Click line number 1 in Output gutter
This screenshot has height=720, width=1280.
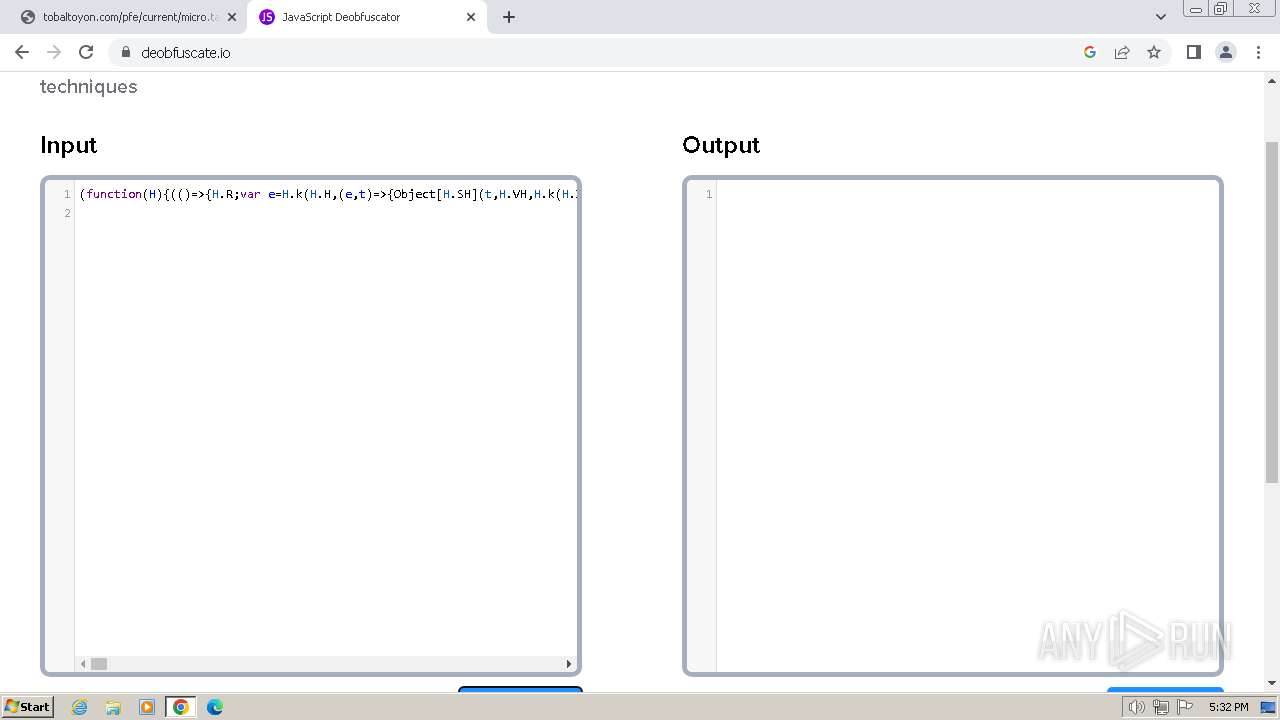click(709, 194)
